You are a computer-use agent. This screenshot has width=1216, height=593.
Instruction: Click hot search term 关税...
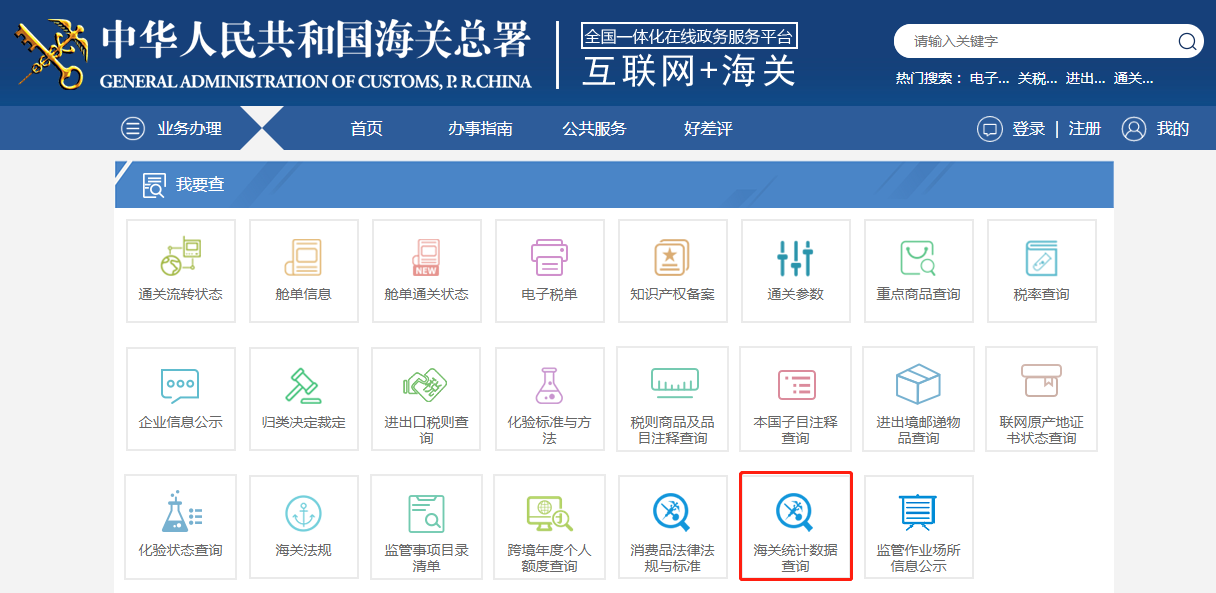(x=1037, y=78)
